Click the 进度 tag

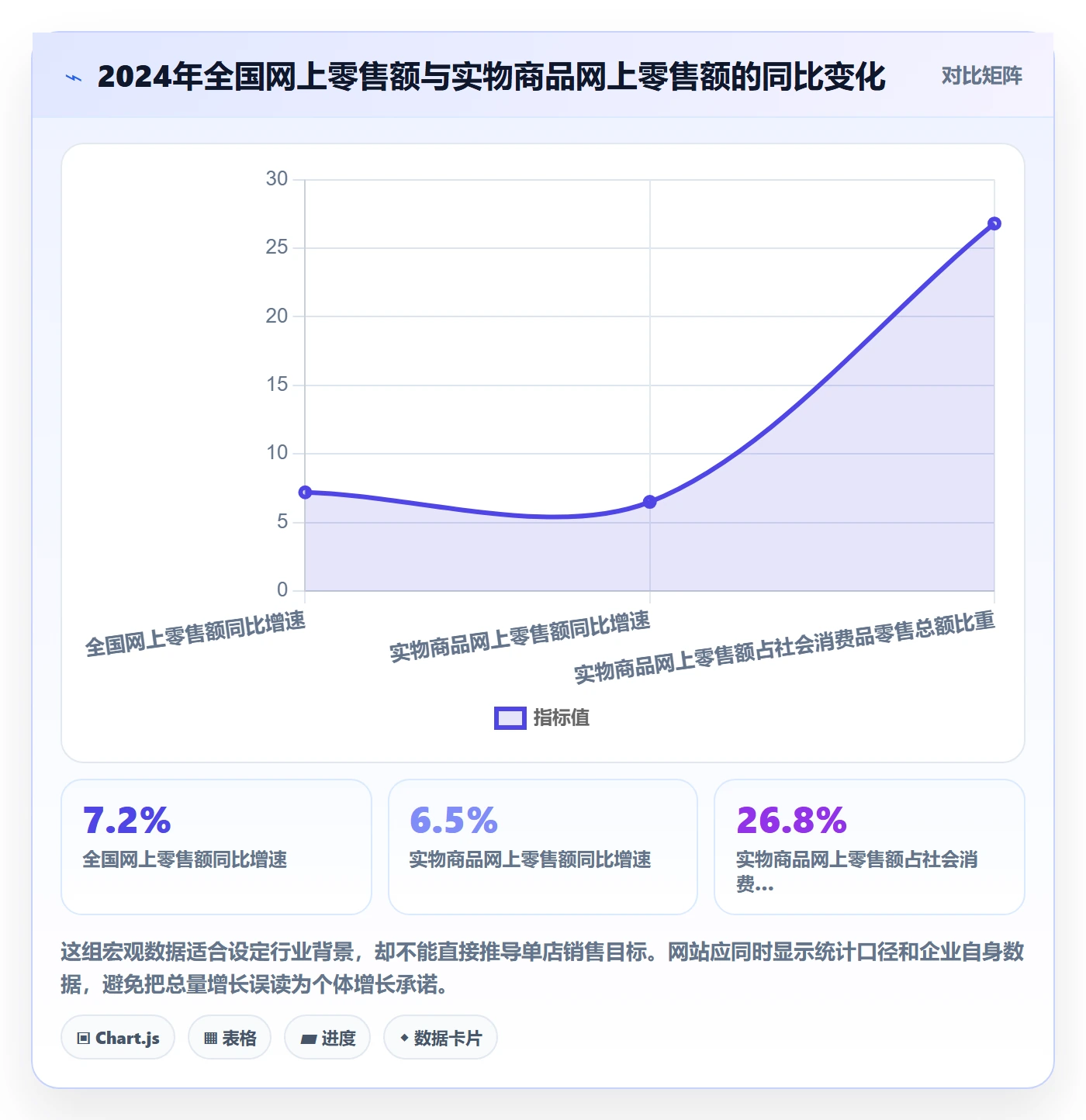(x=327, y=1038)
